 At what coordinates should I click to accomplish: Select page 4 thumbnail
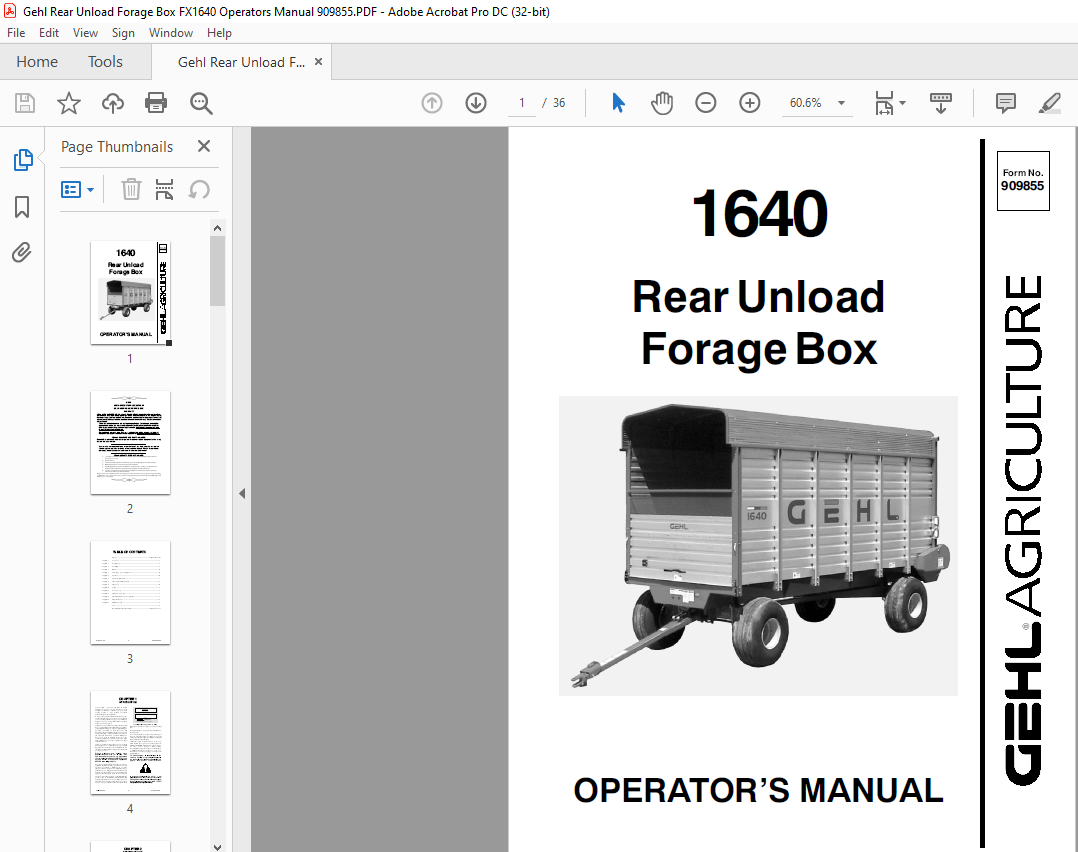(x=131, y=742)
